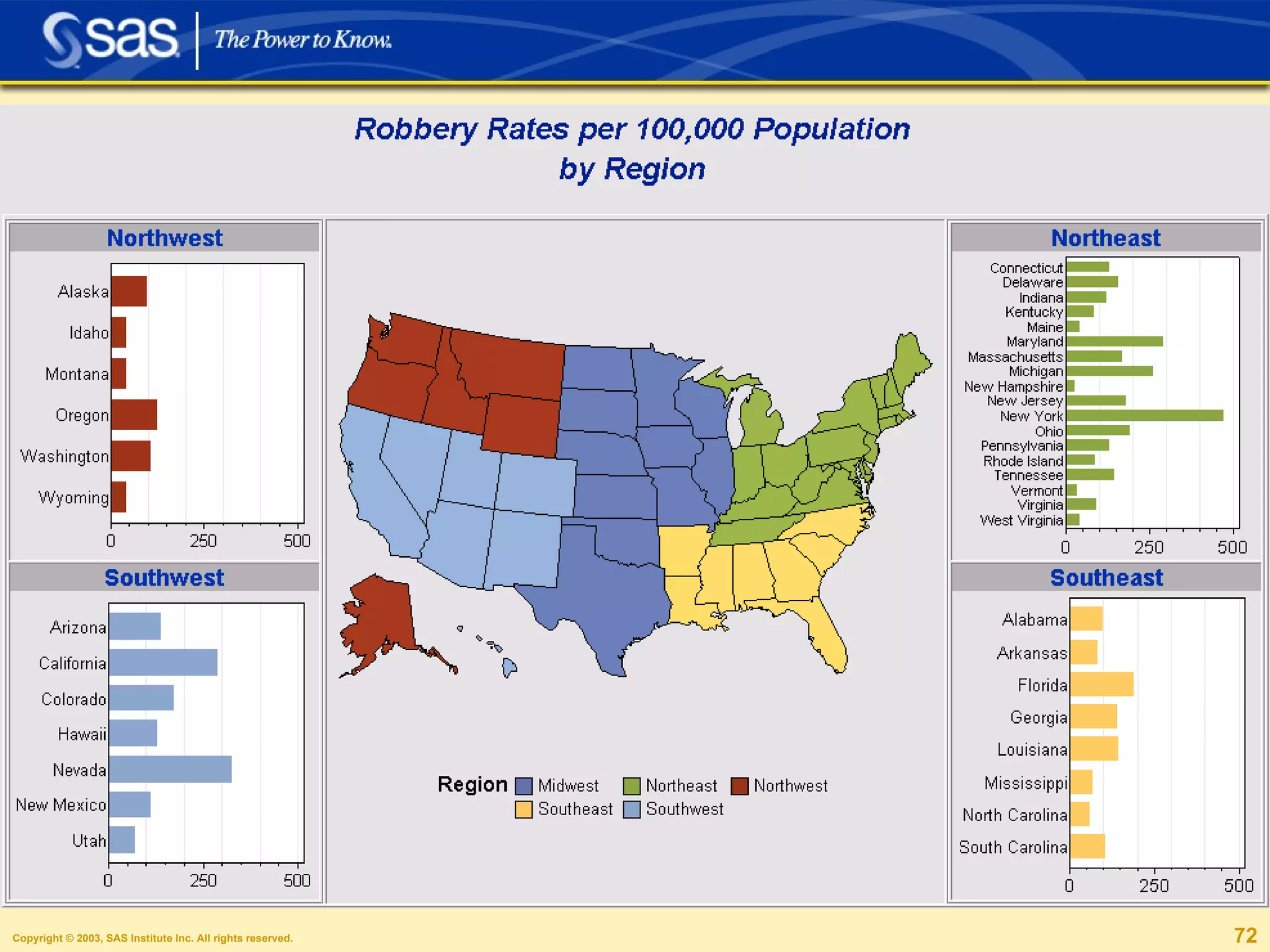Click the Midwest legend color swatch
The height and width of the screenshot is (952, 1270).
pos(524,786)
